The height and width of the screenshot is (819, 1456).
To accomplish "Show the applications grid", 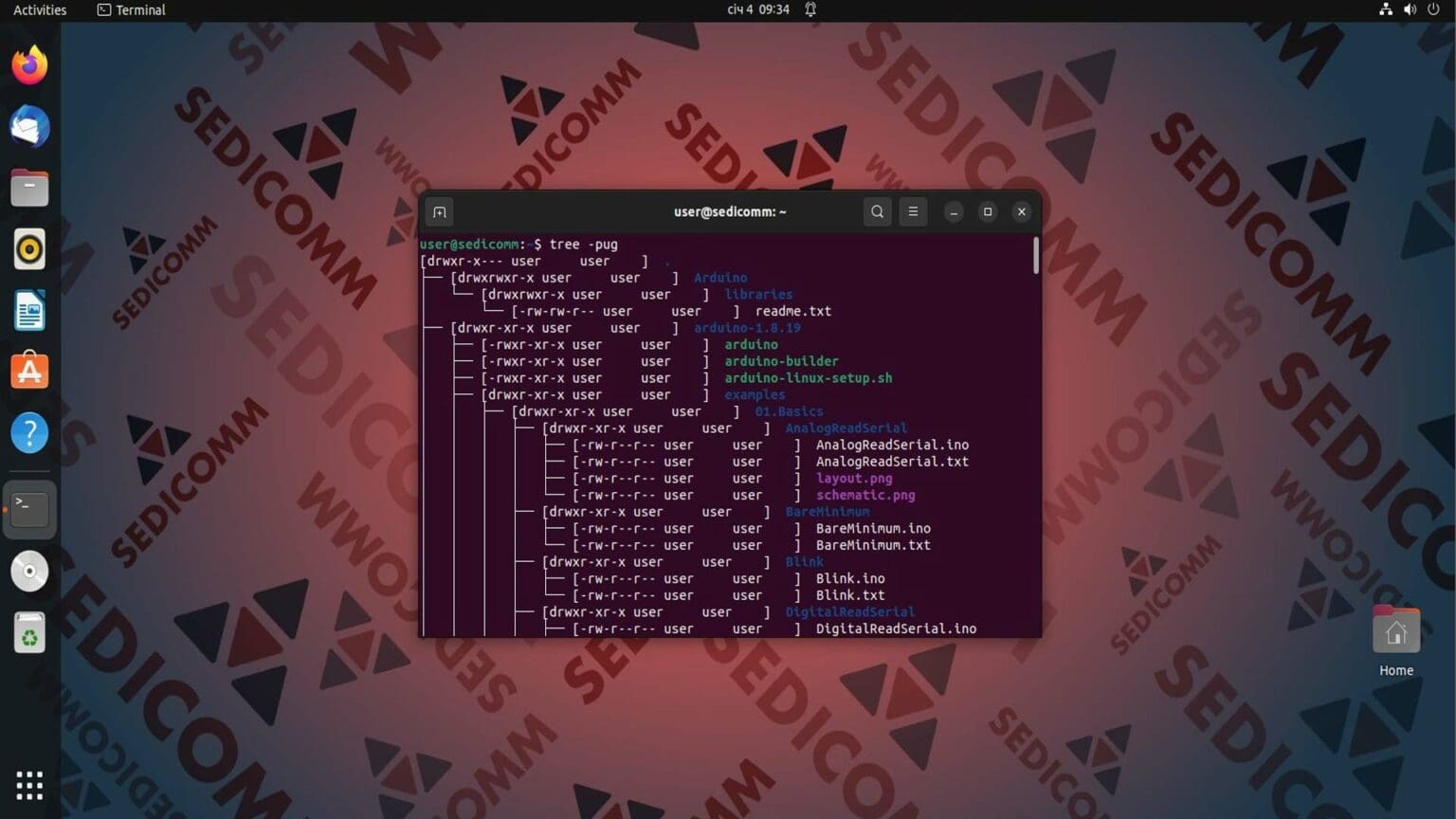I will tap(29, 785).
